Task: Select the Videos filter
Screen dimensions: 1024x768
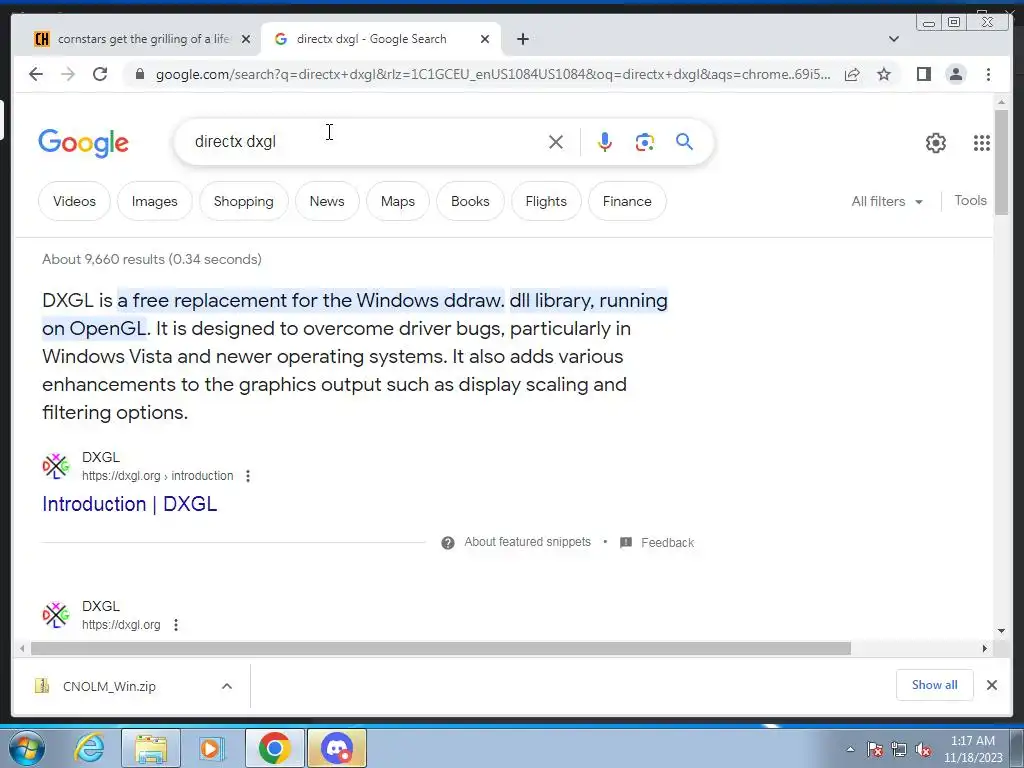Action: point(74,201)
